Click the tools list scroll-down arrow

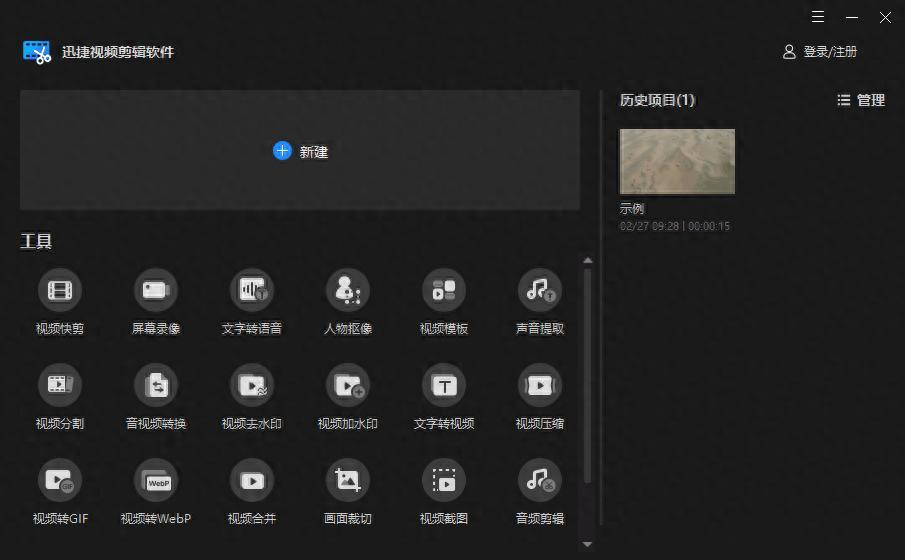point(587,544)
